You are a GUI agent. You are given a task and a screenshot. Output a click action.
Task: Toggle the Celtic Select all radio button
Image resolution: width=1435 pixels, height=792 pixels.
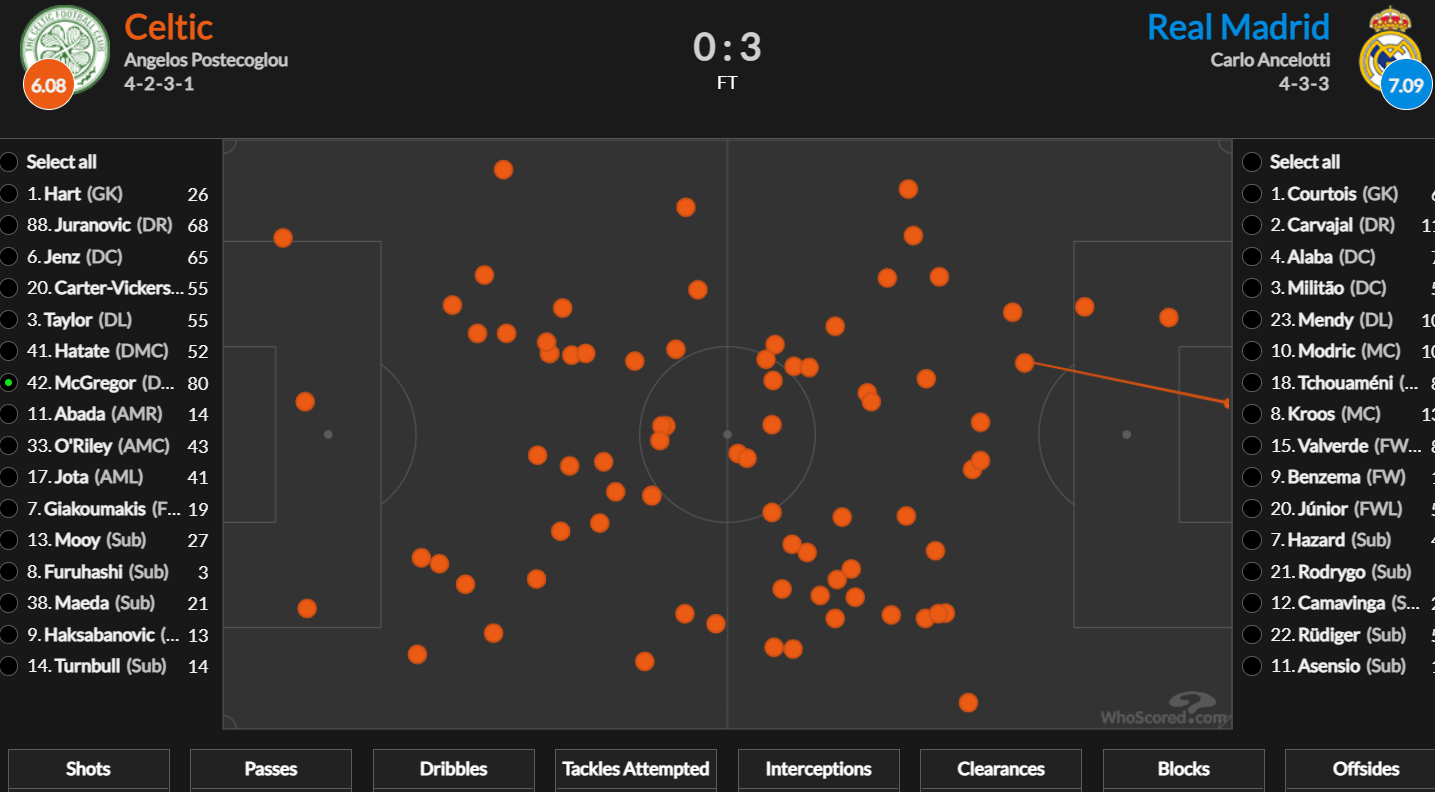point(9,162)
